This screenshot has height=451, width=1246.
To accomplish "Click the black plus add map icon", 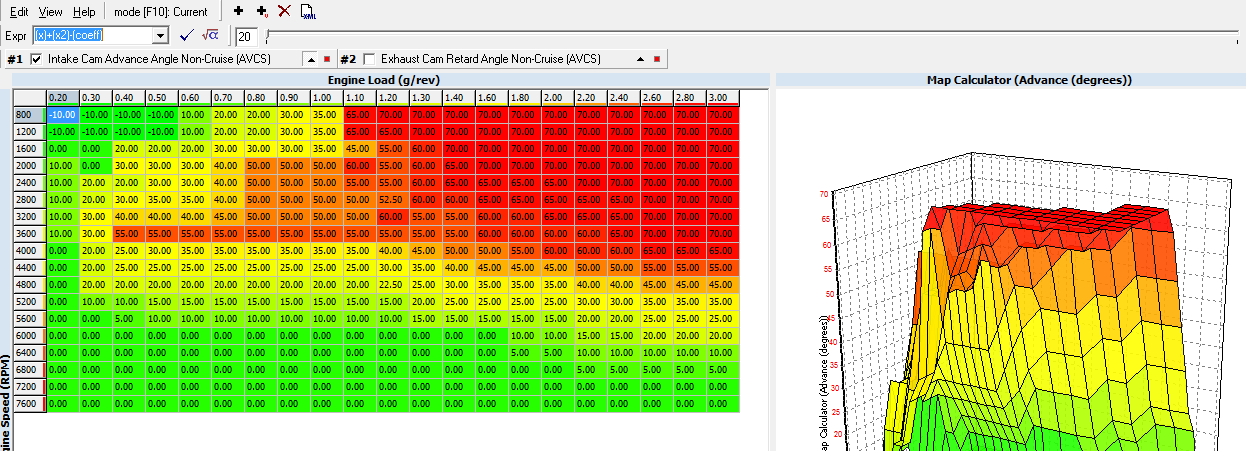I will [x=238, y=11].
